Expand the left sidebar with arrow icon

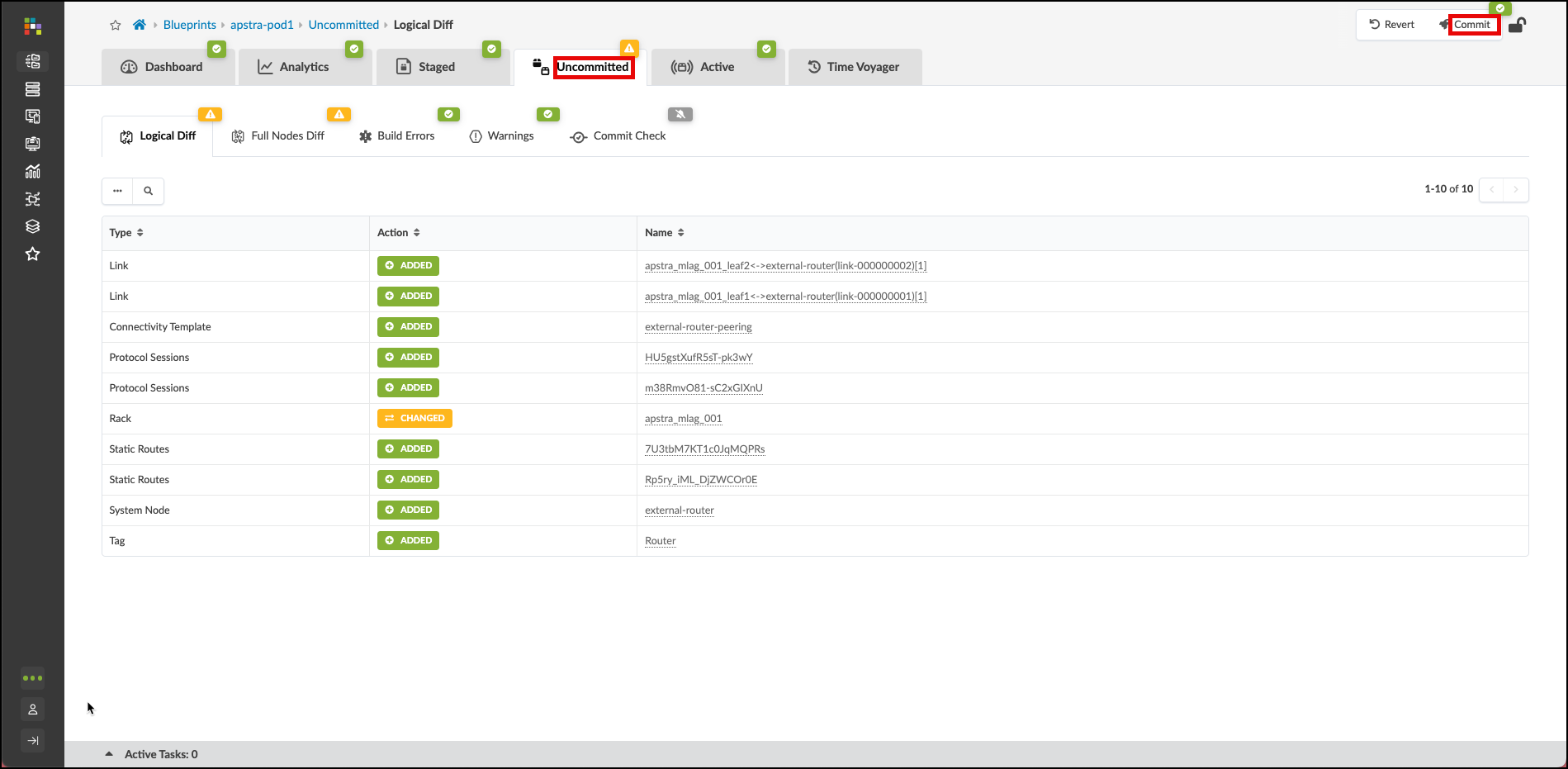tap(33, 741)
